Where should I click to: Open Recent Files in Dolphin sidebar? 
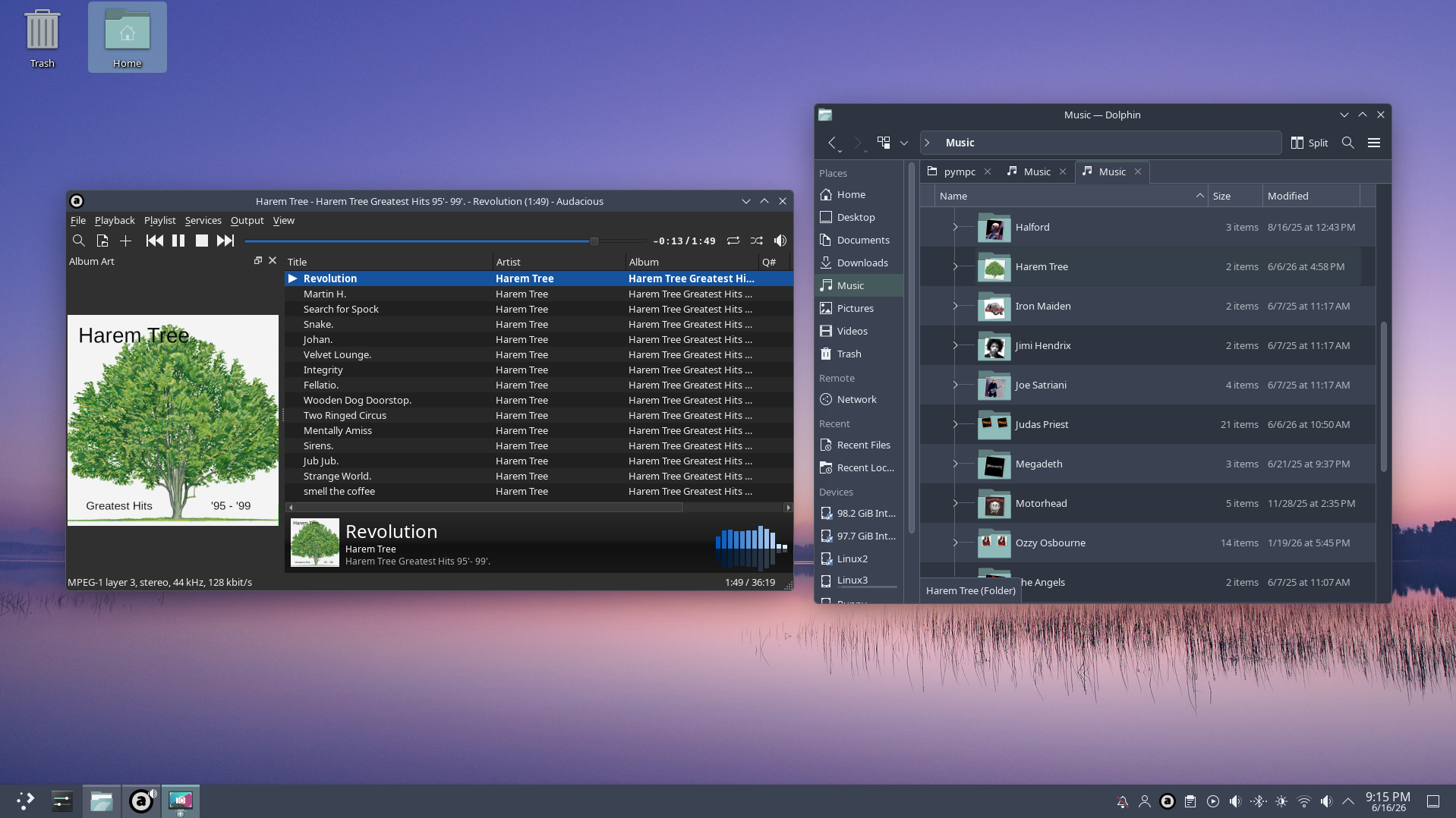point(859,445)
